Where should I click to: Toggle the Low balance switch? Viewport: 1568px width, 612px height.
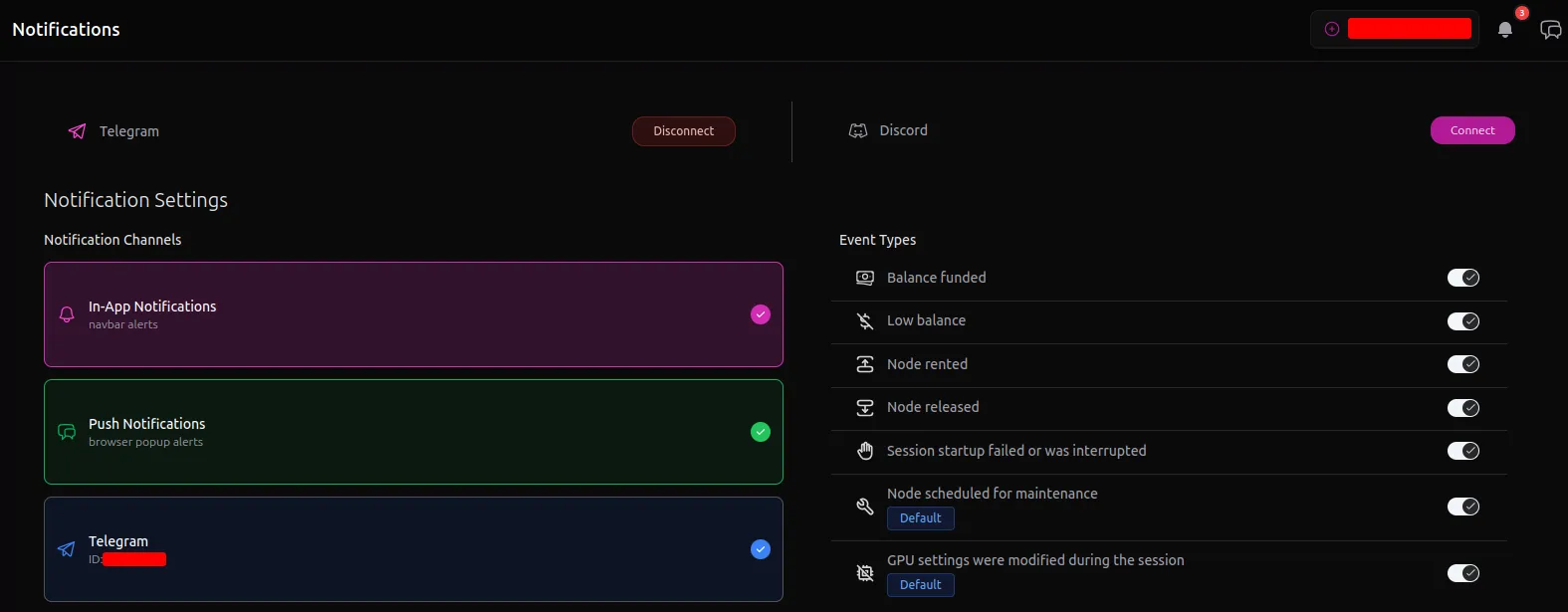click(x=1463, y=321)
